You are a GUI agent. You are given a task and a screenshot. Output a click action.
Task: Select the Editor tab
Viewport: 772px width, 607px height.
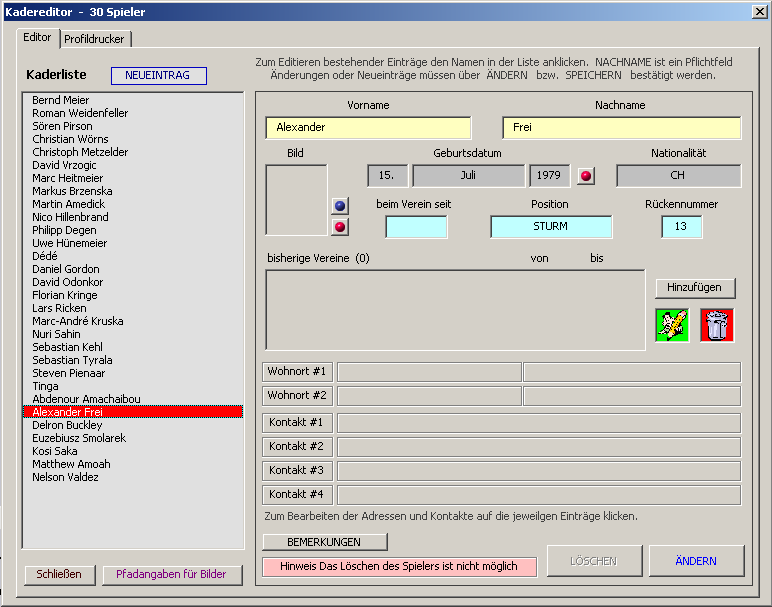(x=37, y=37)
